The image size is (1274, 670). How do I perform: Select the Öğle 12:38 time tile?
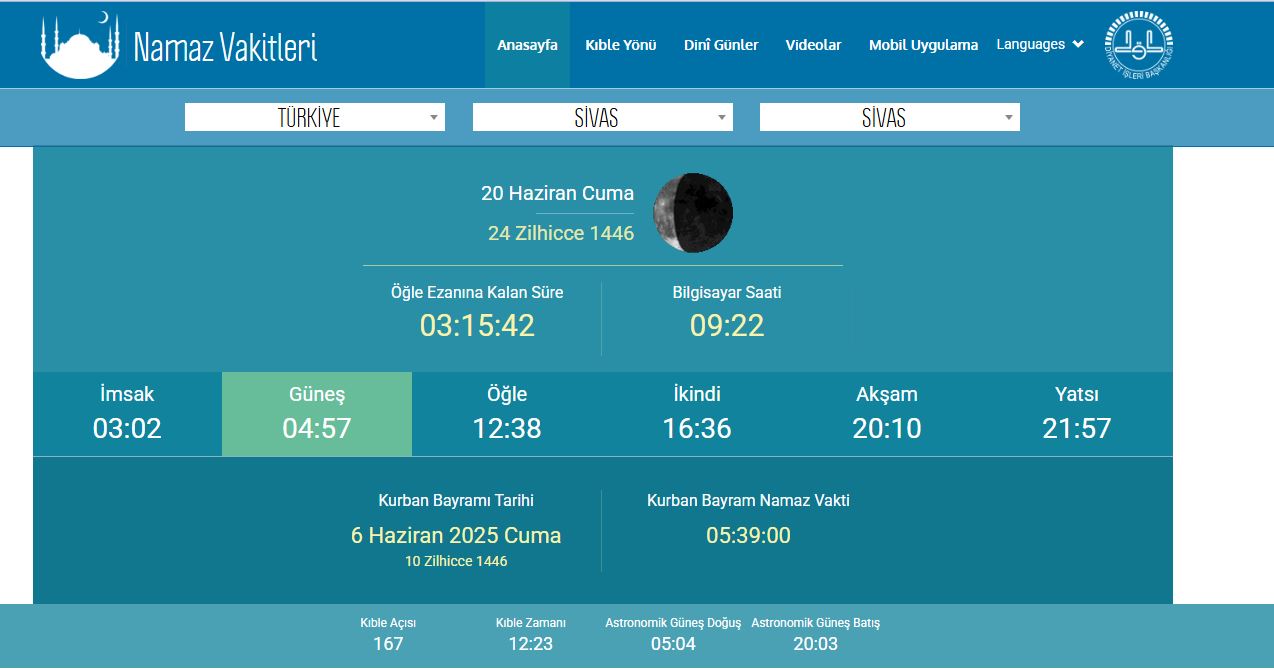tap(507, 414)
